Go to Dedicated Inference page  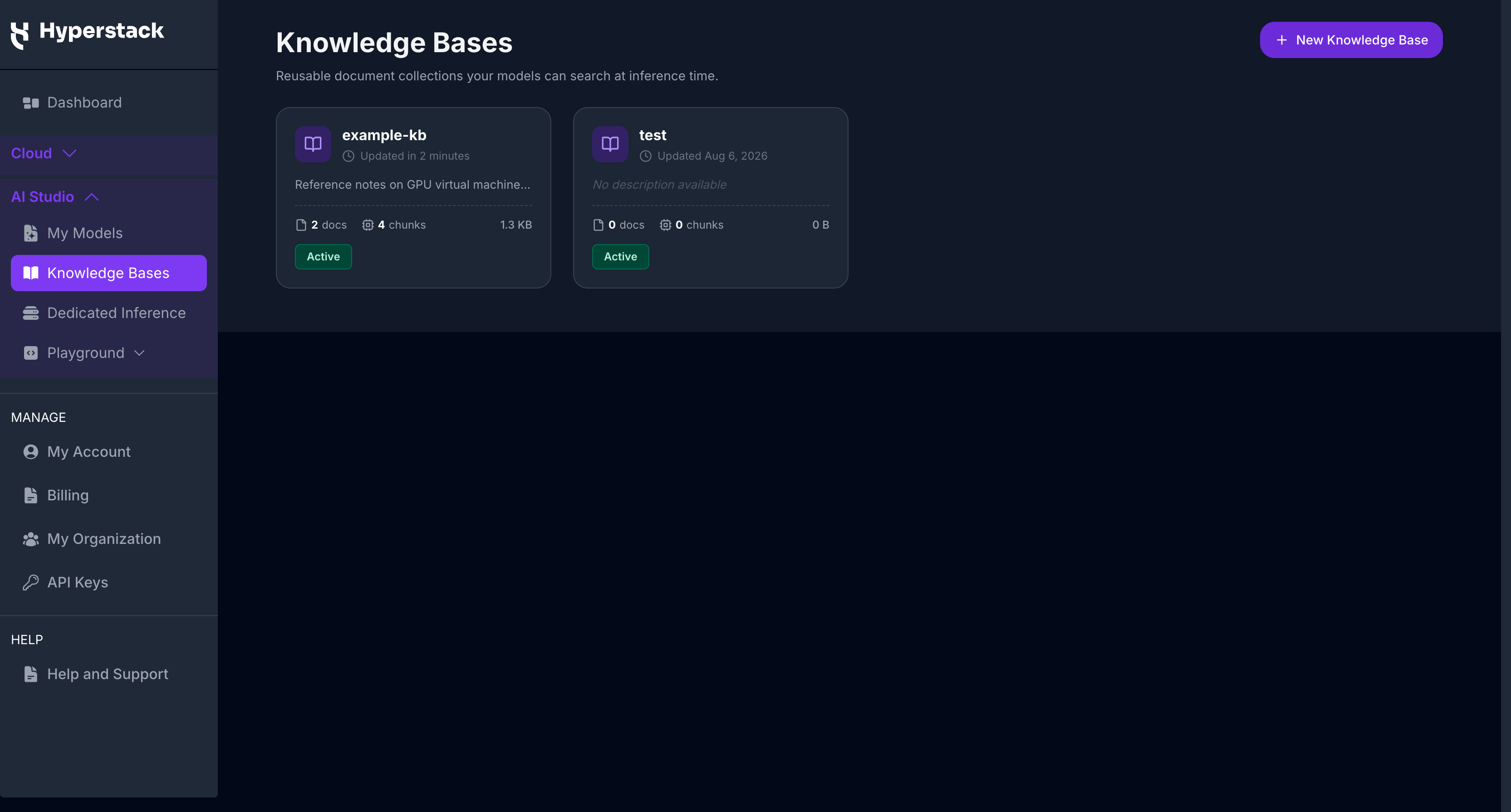108,313
